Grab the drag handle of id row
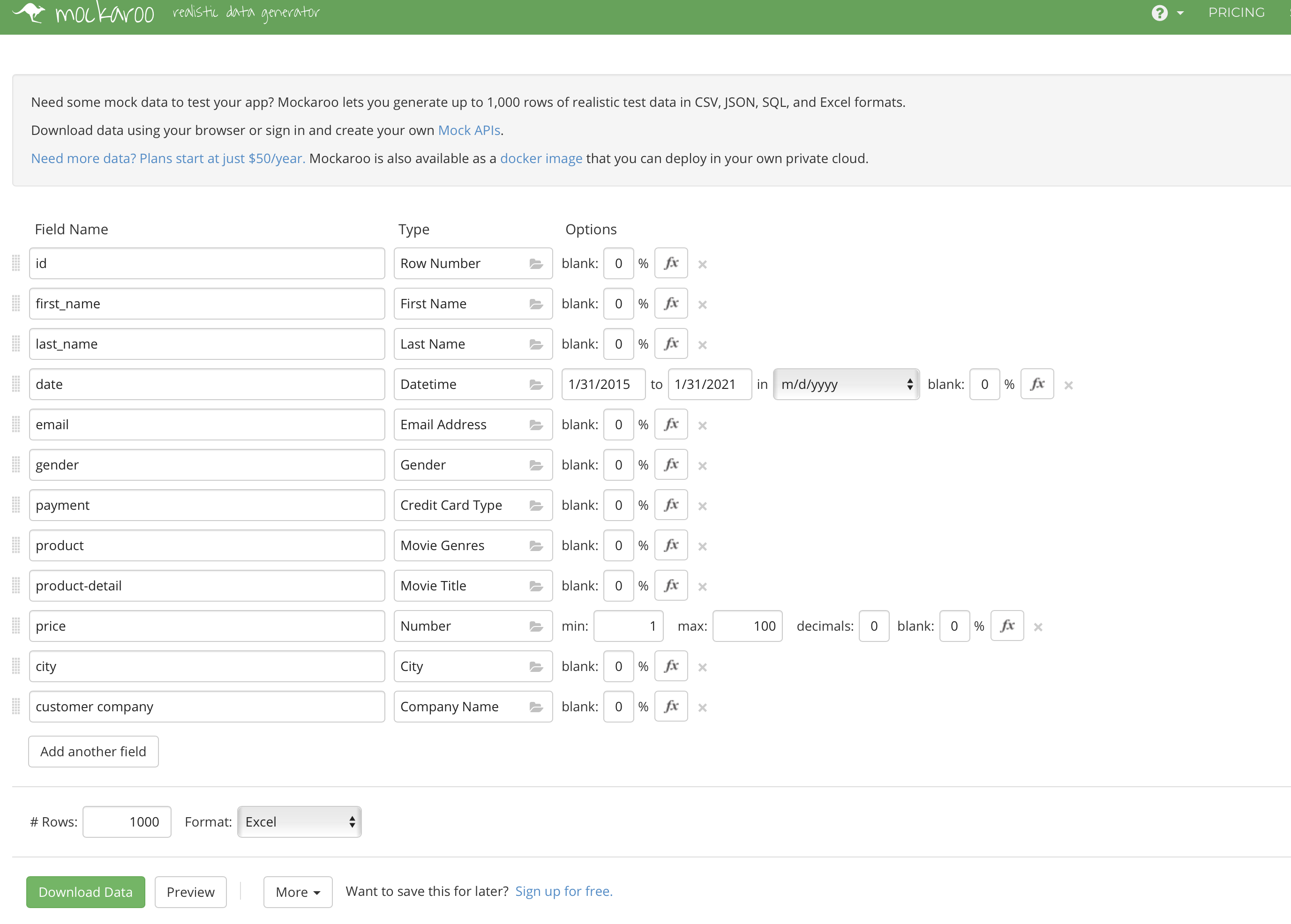This screenshot has height=924, width=1291. click(x=16, y=263)
